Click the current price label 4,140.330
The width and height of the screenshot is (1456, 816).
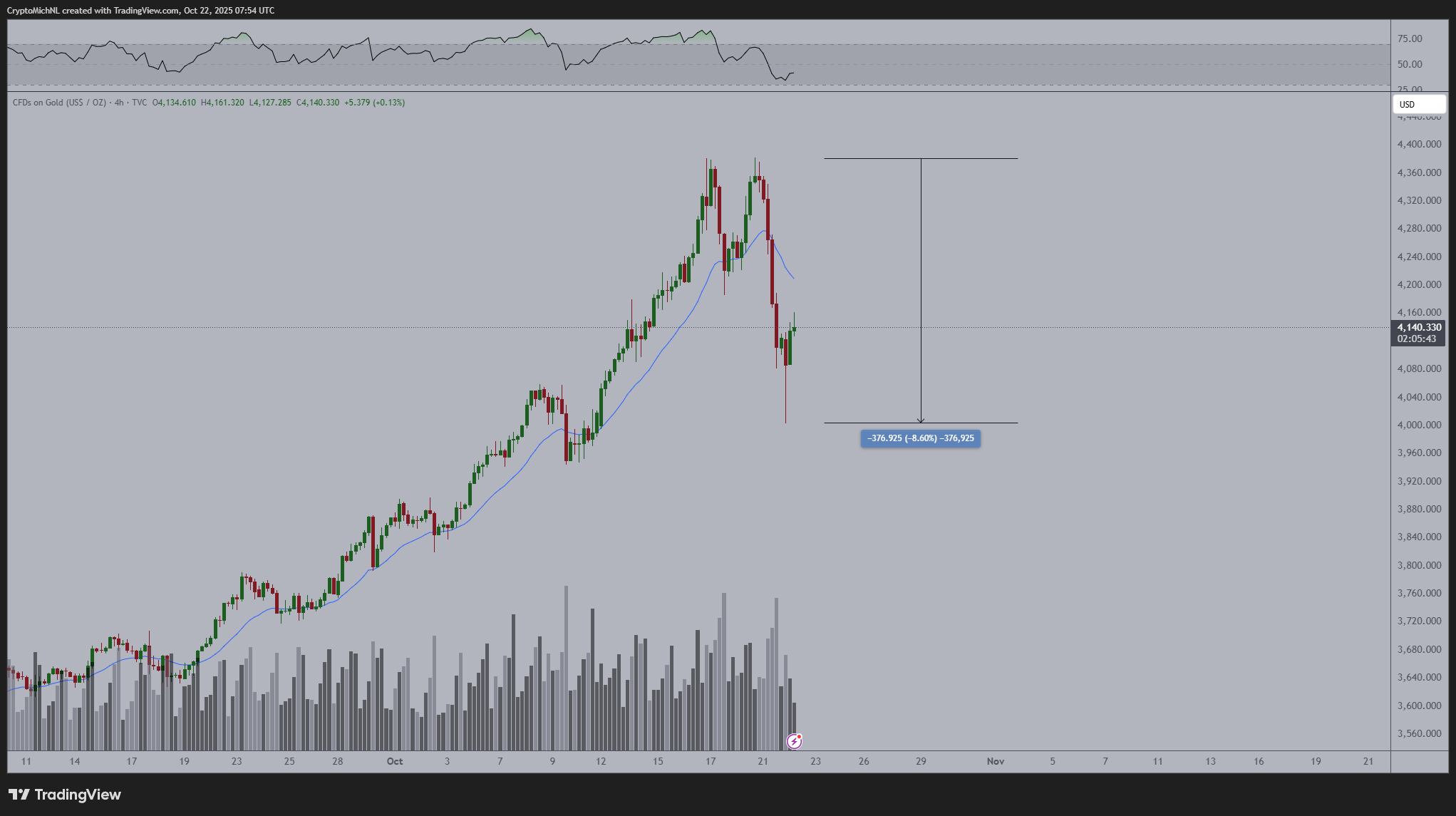click(x=1418, y=328)
